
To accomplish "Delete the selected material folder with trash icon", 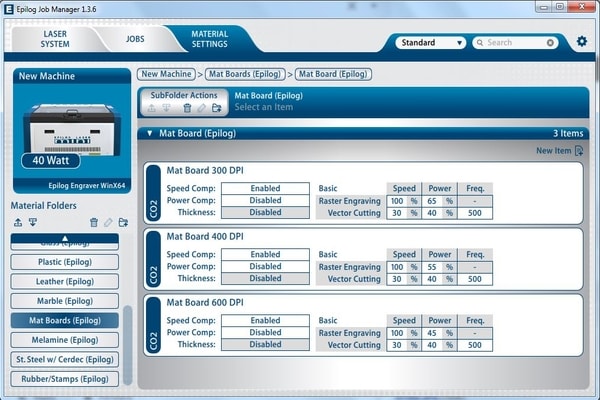I will click(x=94, y=222).
